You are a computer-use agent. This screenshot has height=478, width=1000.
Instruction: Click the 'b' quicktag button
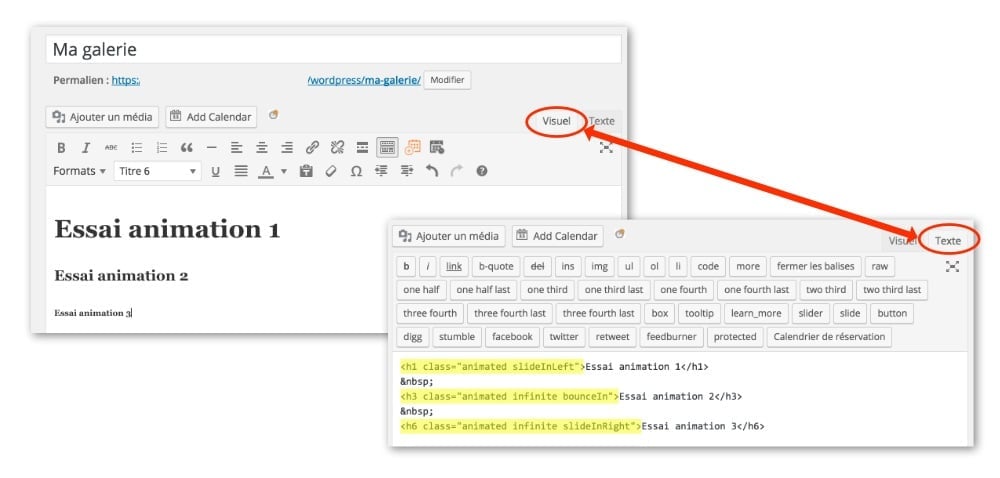click(x=406, y=266)
